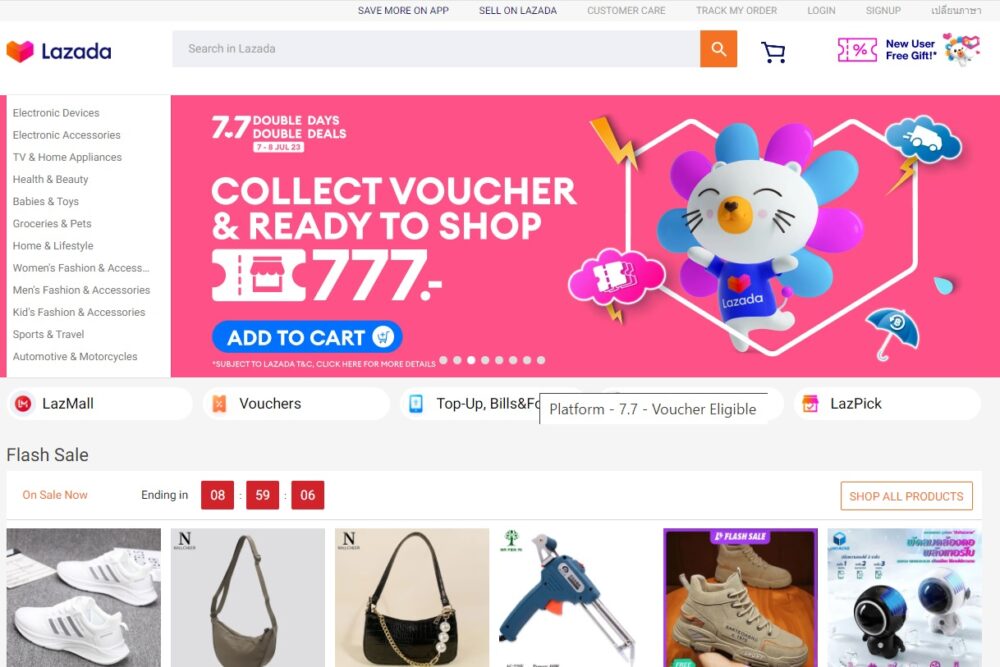The height and width of the screenshot is (667, 1000).
Task: Click the Top-Up, Bills phone icon
Action: (416, 404)
